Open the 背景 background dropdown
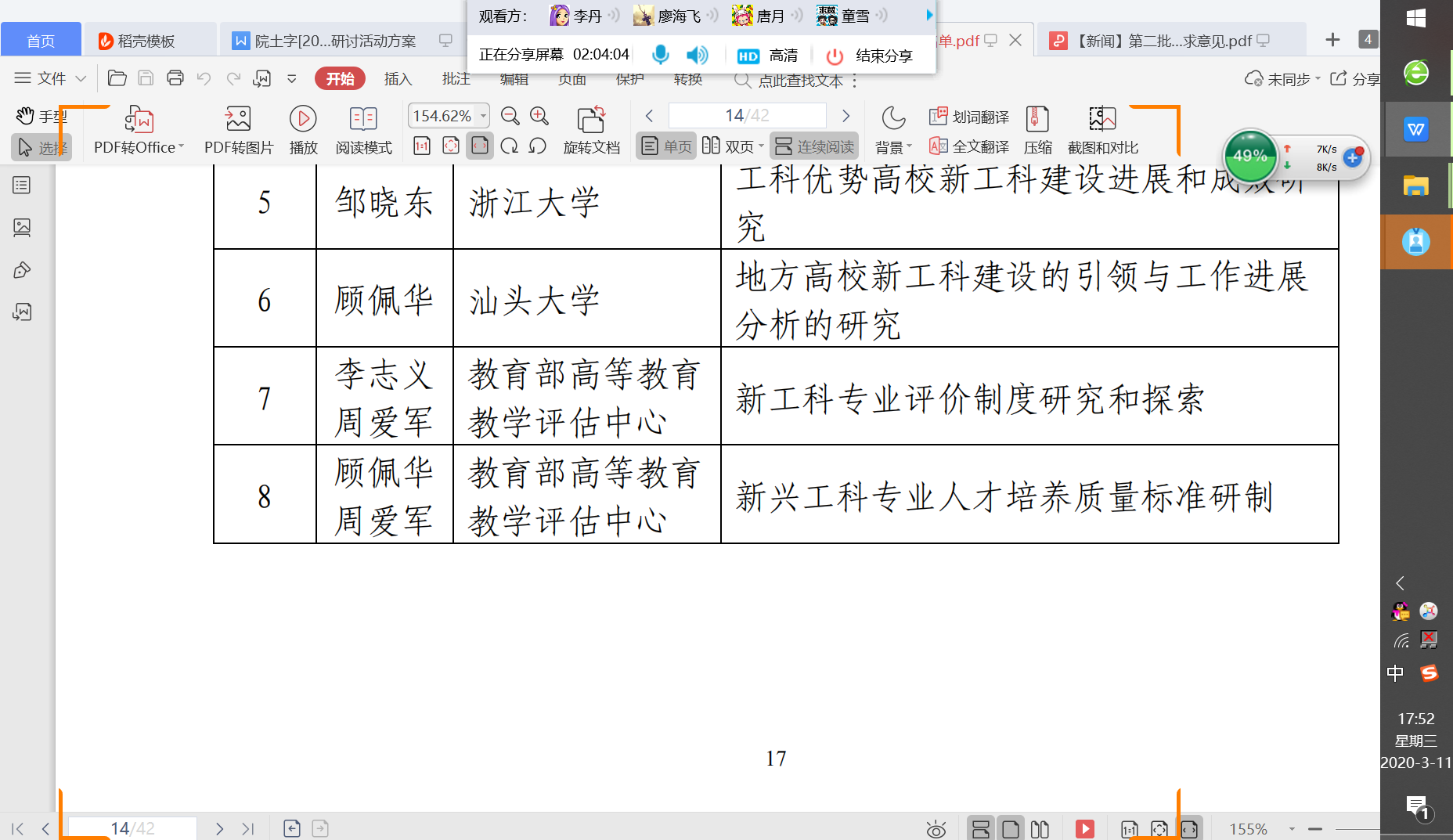The image size is (1453, 840). [893, 147]
